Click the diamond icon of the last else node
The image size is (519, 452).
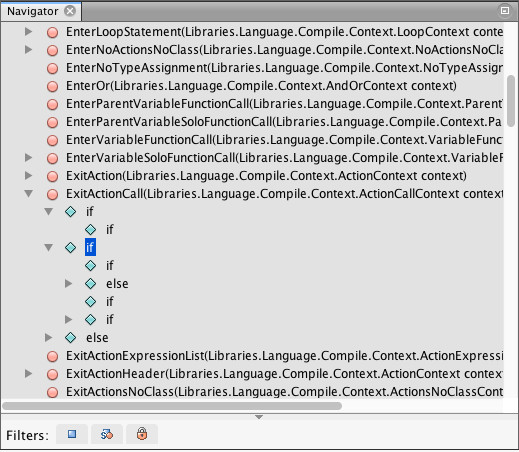(71, 338)
